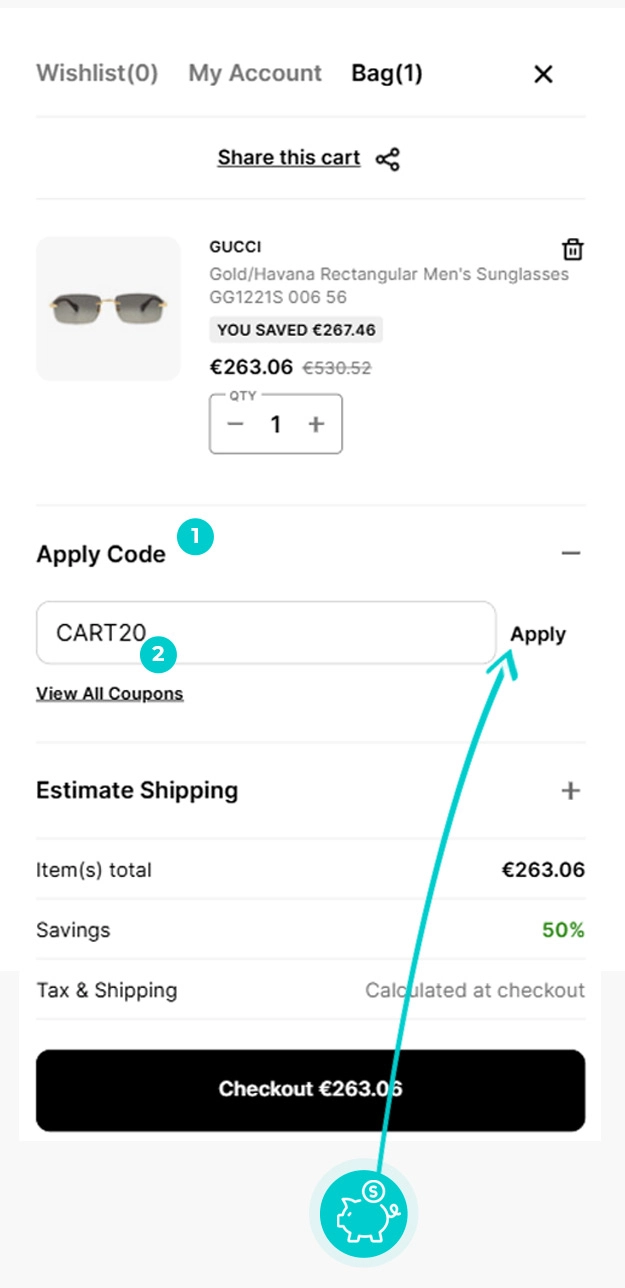Click the piggy bank savings icon
Screen dimensions: 625x1288
pos(363,1214)
